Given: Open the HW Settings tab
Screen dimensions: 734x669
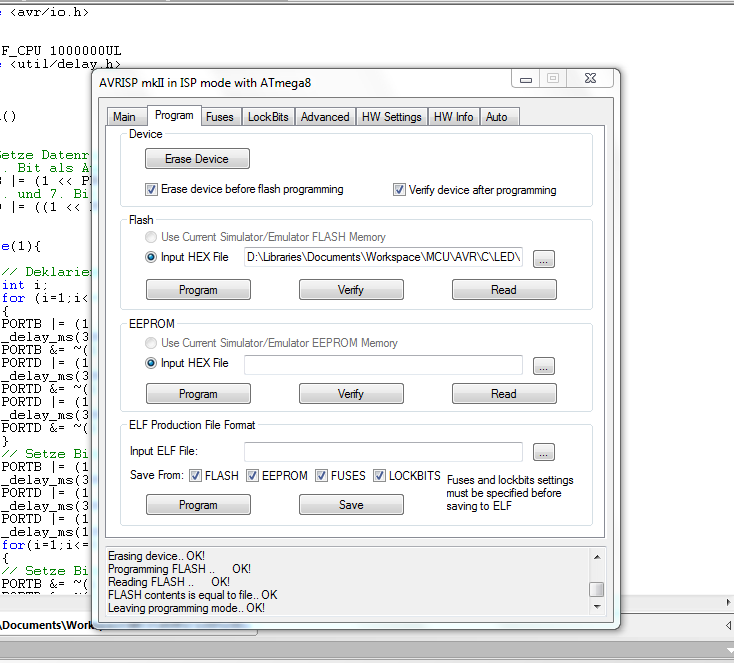Looking at the screenshot, I should coord(392,117).
